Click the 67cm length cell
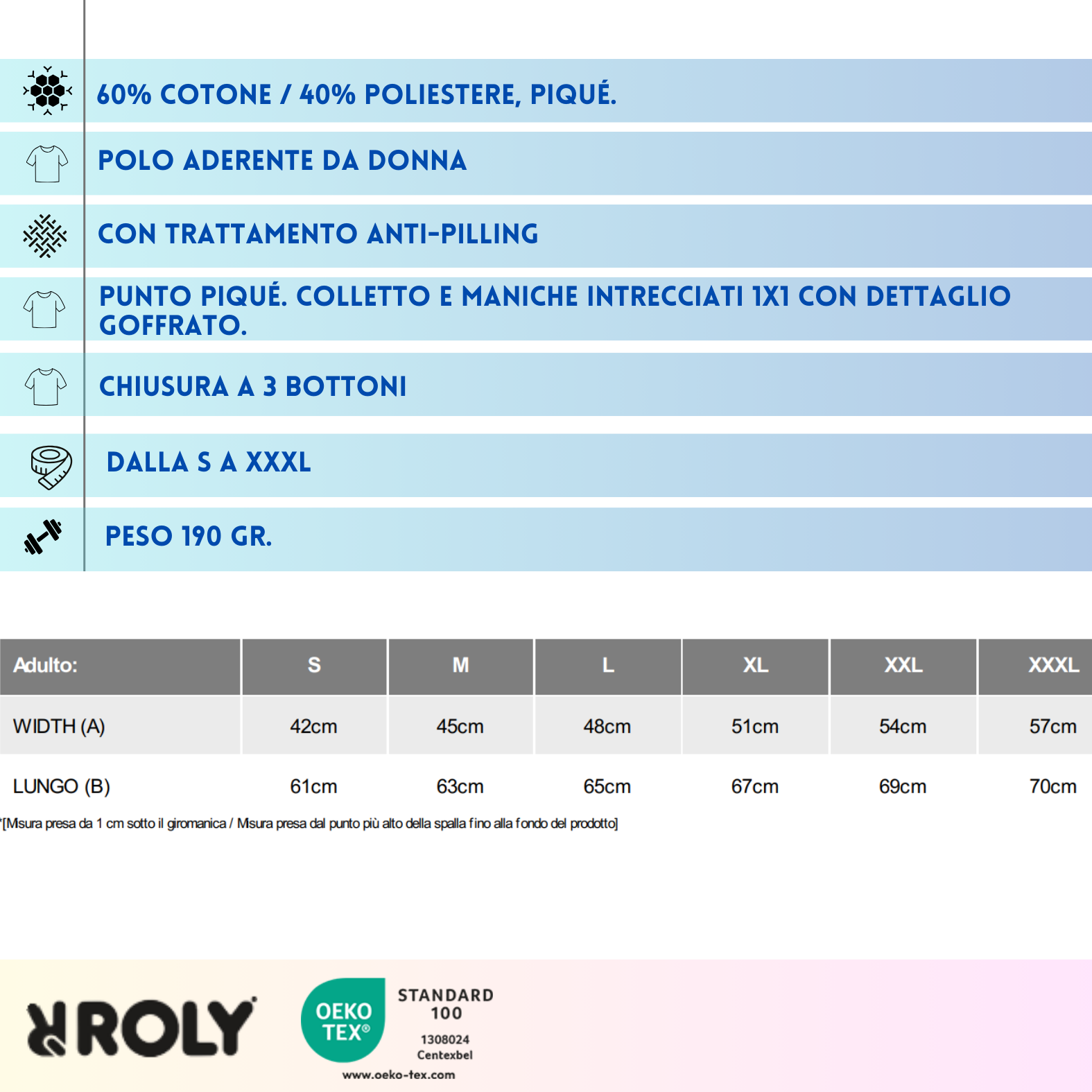This screenshot has height=1092, width=1092. (x=754, y=786)
